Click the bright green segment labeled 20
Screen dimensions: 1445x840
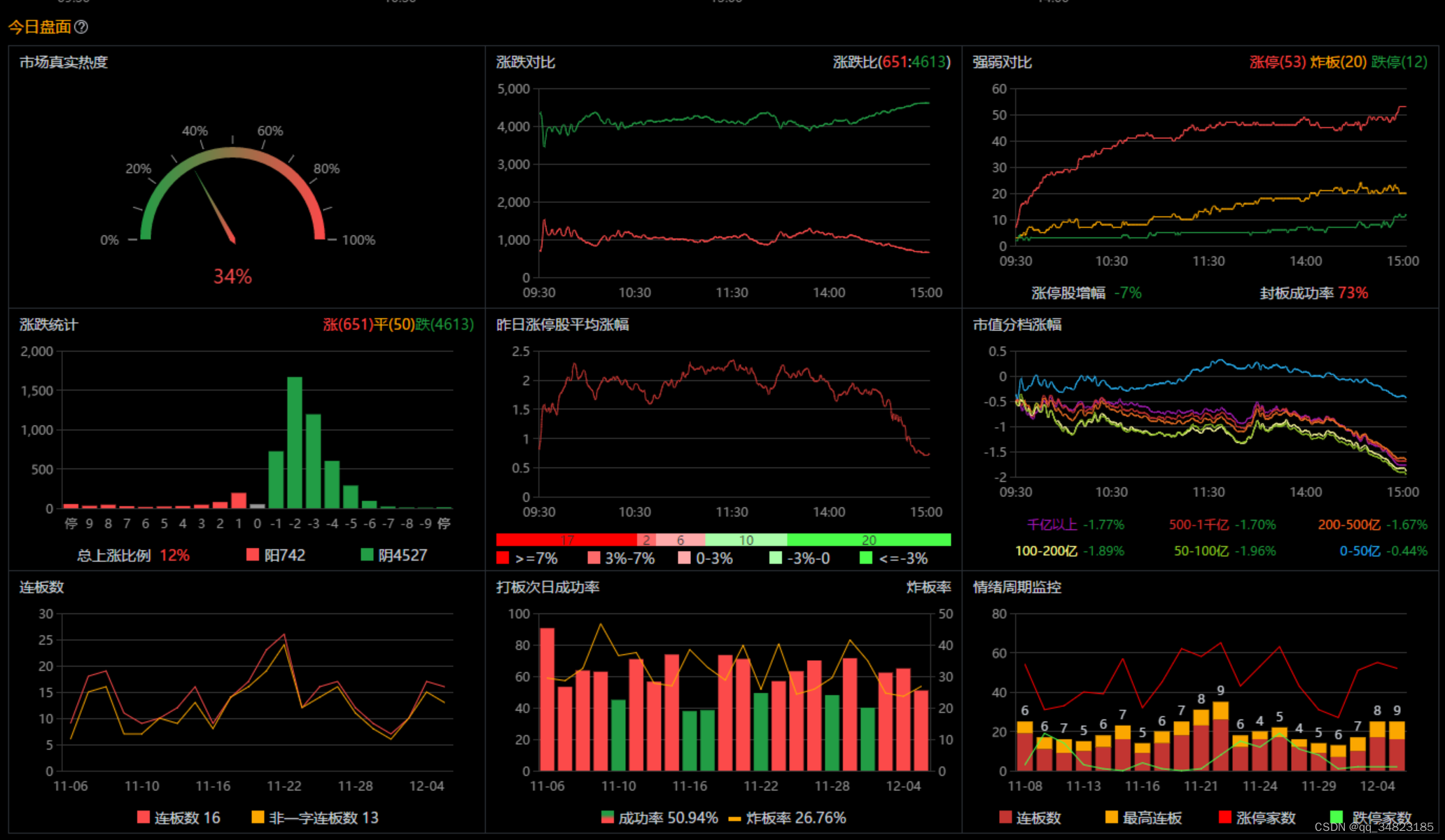tap(869, 540)
